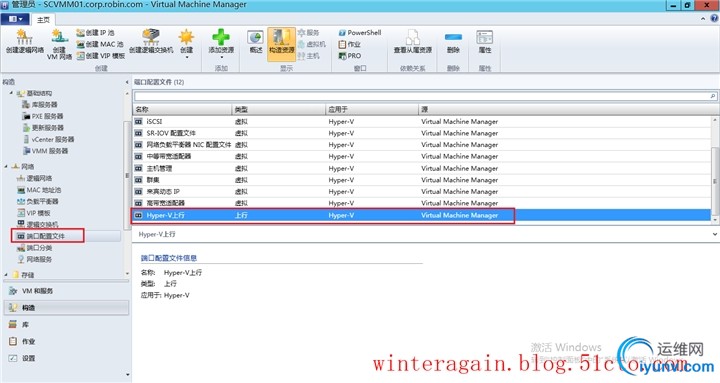The height and width of the screenshot is (383, 720).
Task: Open the 构造 workspace
Action: point(66,308)
